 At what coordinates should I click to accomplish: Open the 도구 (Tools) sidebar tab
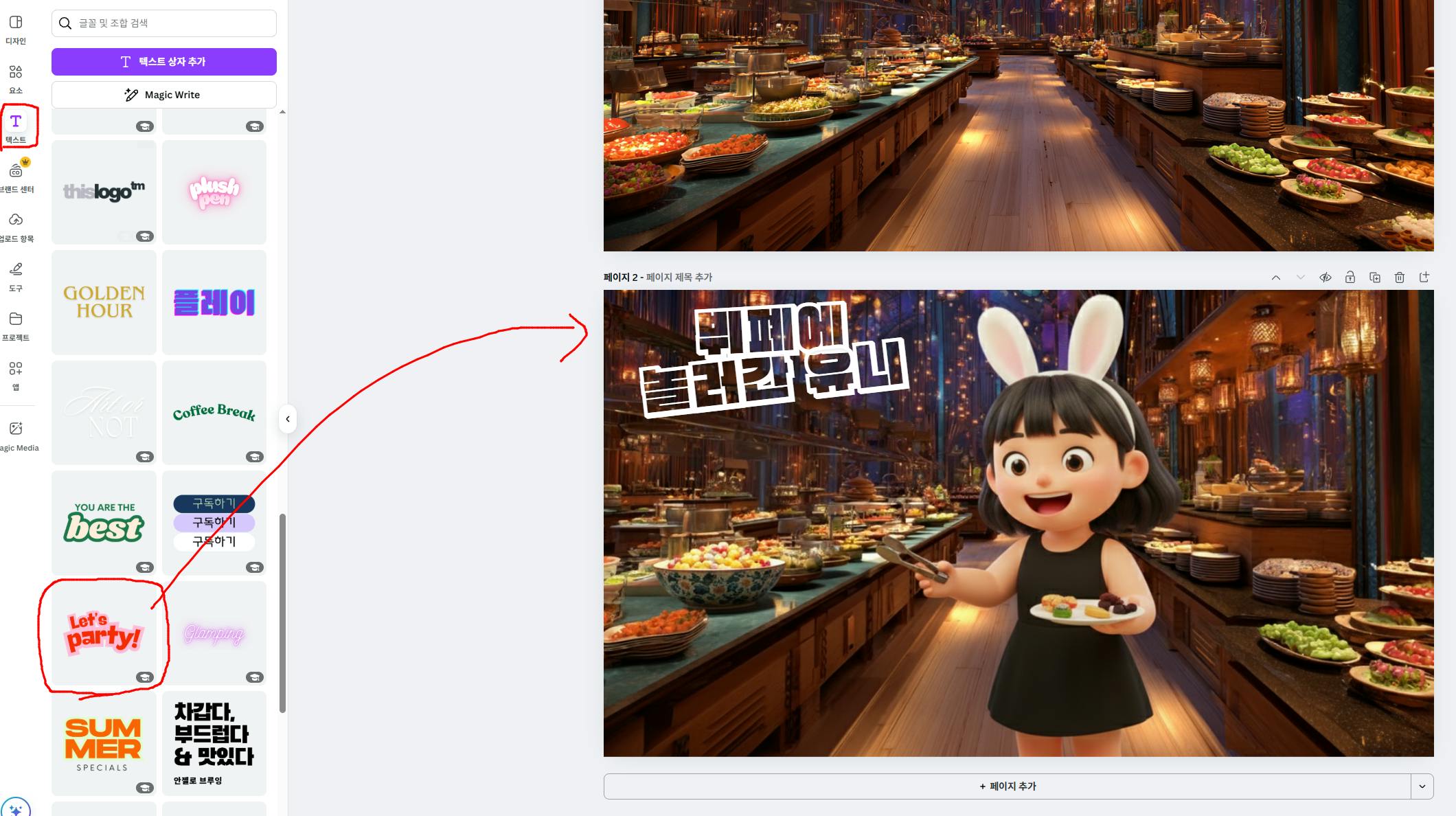click(x=16, y=277)
